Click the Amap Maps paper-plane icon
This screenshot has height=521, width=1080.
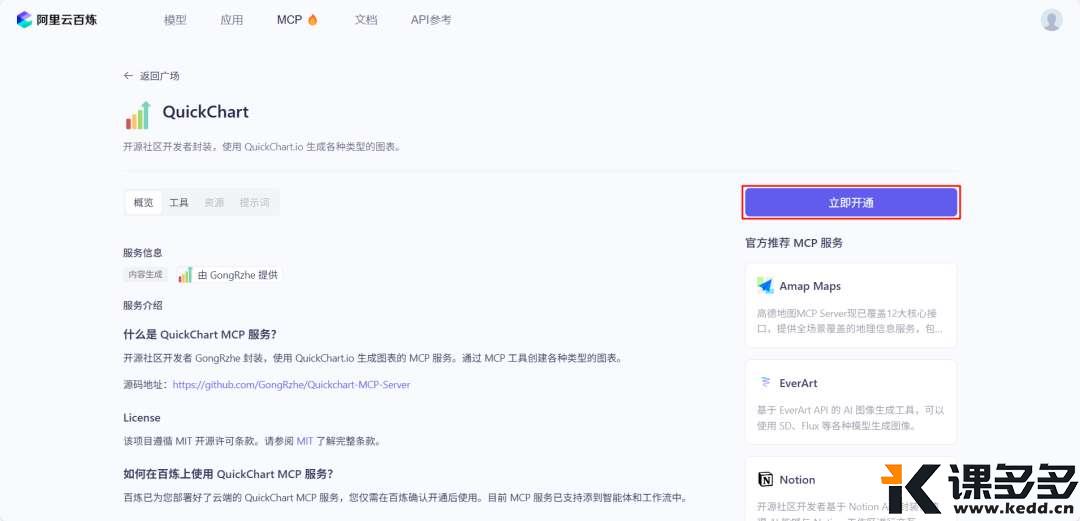[x=765, y=285]
